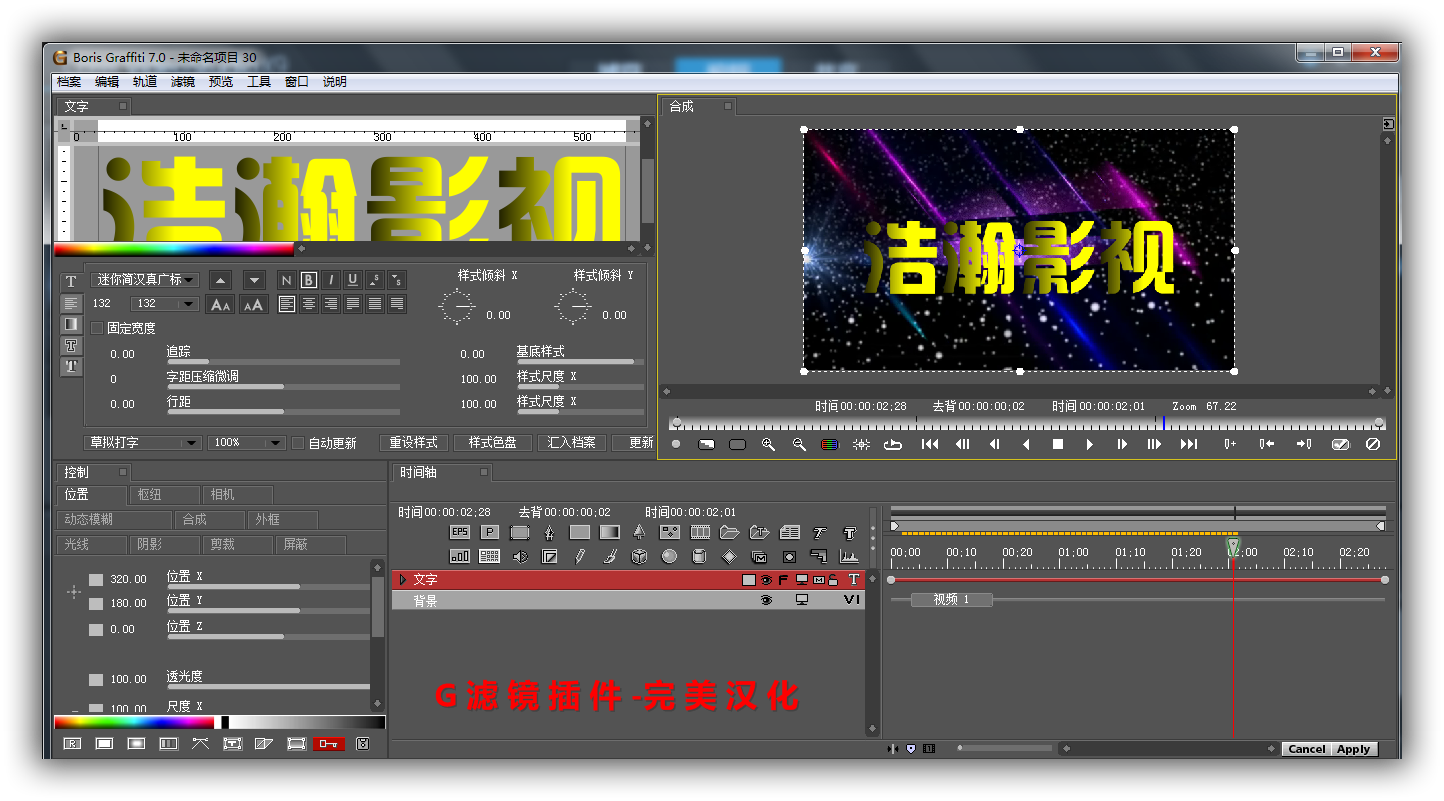Expand the 文字 track triangle

(x=403, y=579)
